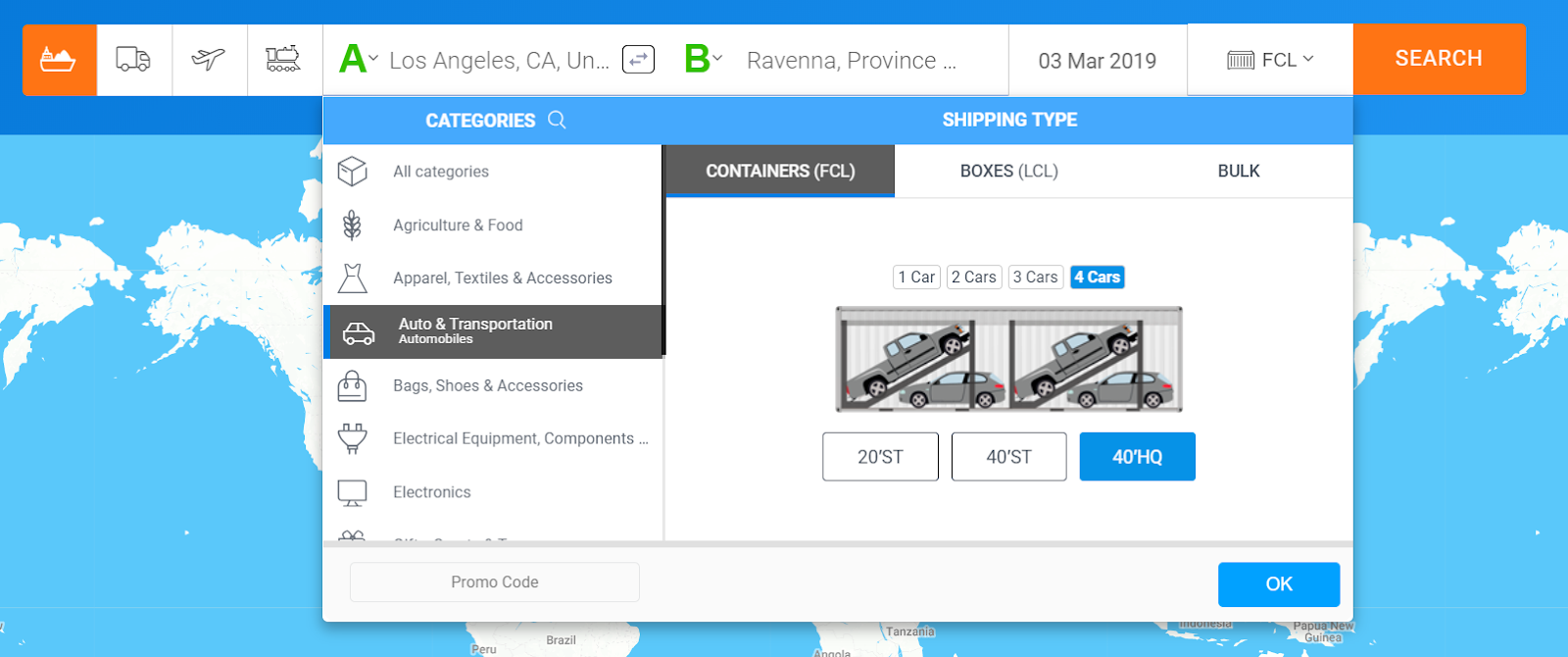Click the CATEGORIES header
Image resolution: width=1568 pixels, height=657 pixels.
[x=480, y=121]
